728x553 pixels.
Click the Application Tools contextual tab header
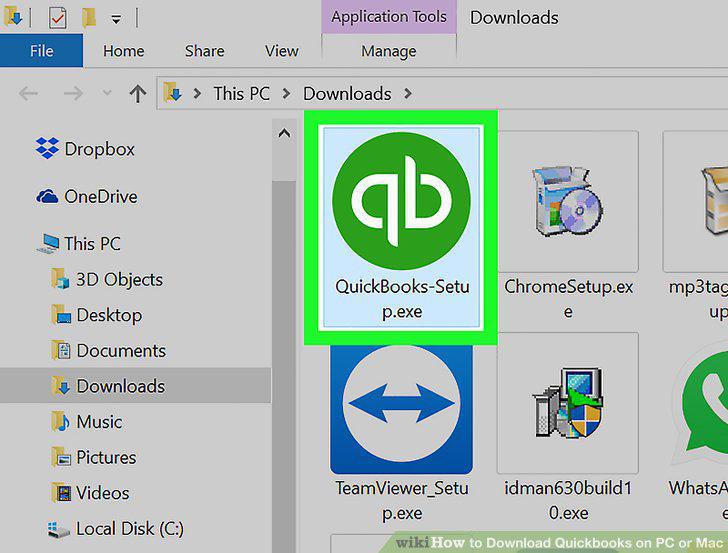coord(389,17)
